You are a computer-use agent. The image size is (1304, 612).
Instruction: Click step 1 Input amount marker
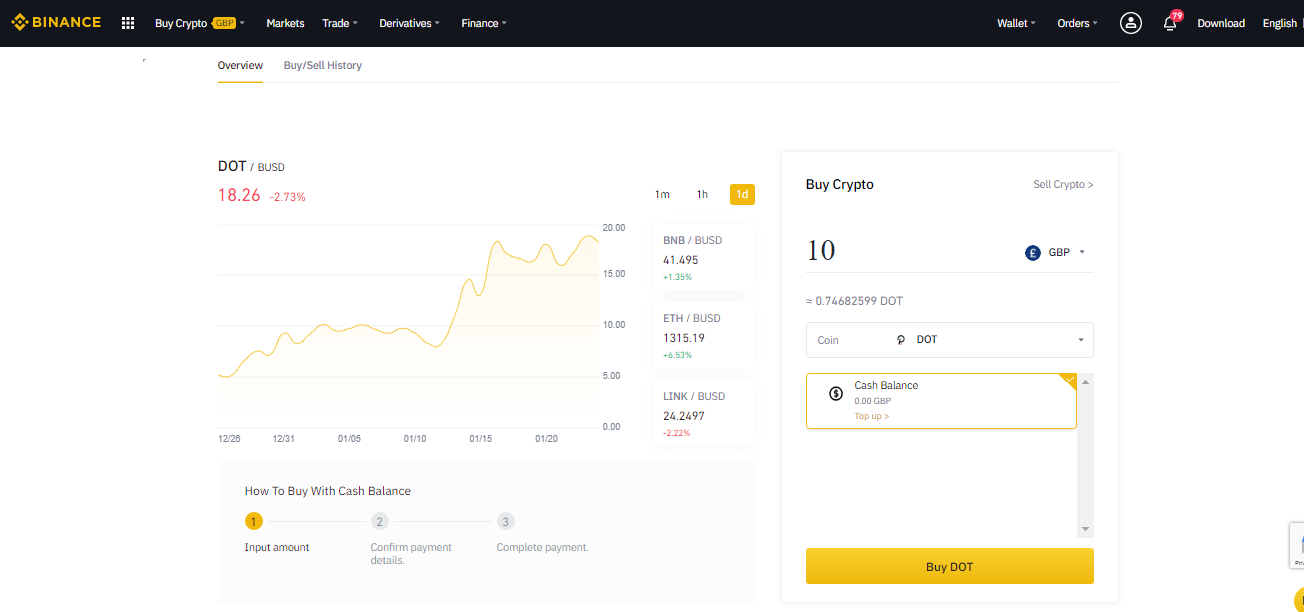click(x=254, y=521)
